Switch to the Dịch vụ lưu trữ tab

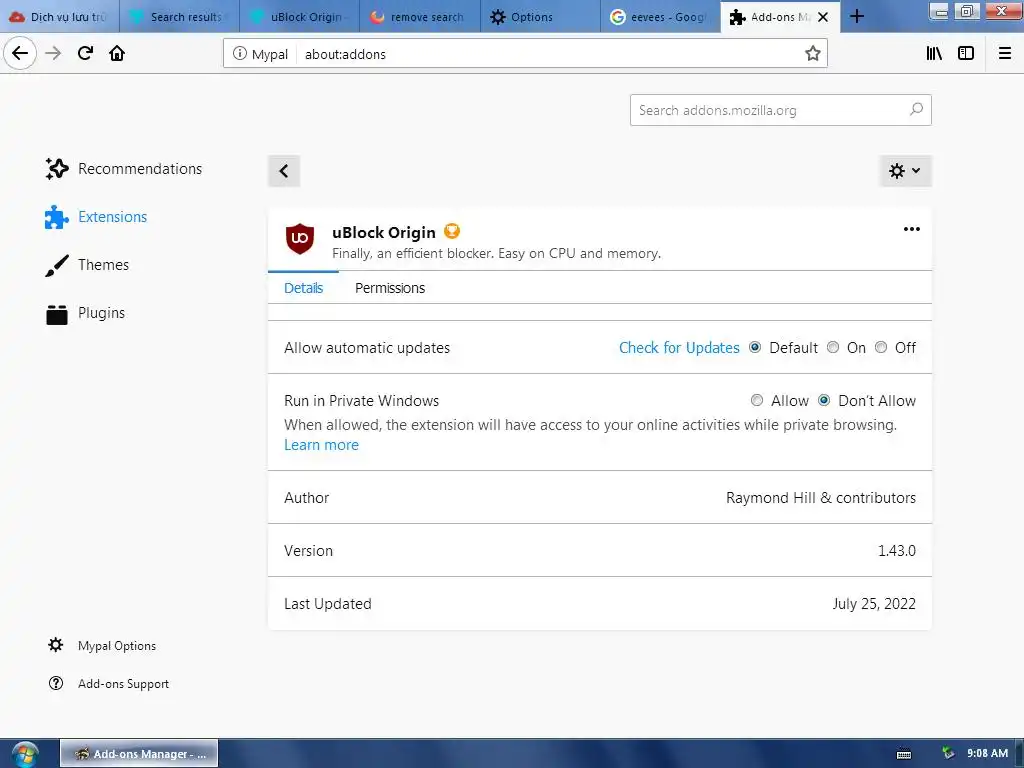coord(59,16)
